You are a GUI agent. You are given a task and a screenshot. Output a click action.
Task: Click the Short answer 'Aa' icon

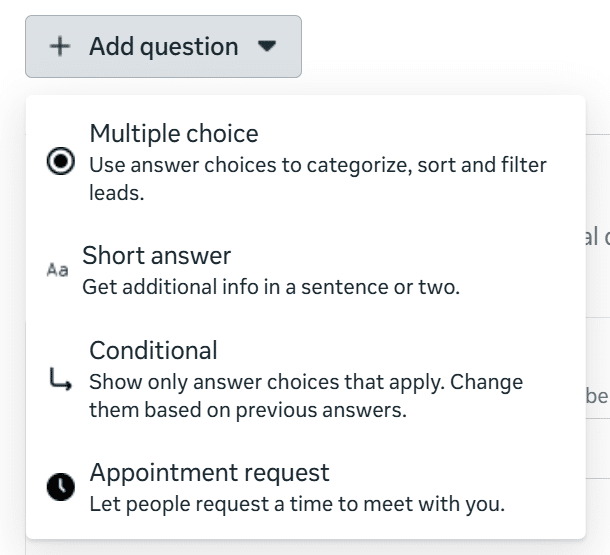click(x=58, y=271)
